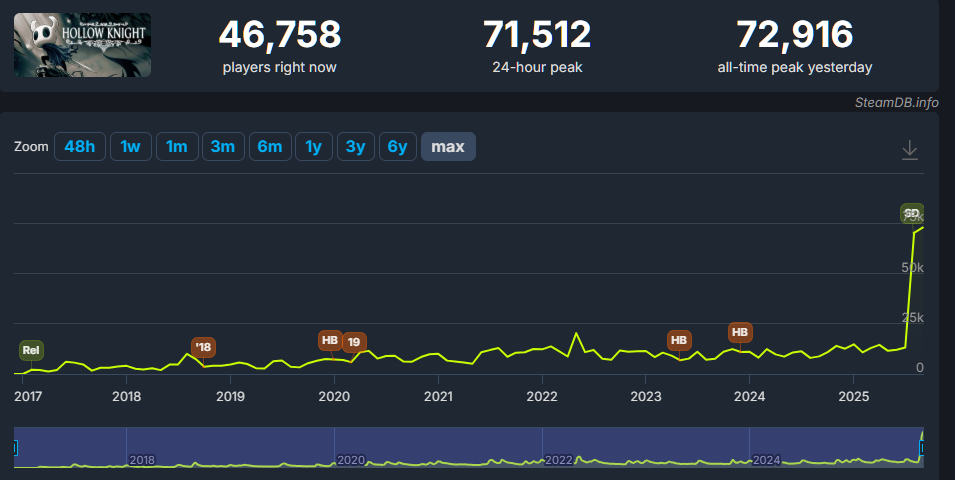
Task: Set zoom to 3m
Action: click(223, 147)
